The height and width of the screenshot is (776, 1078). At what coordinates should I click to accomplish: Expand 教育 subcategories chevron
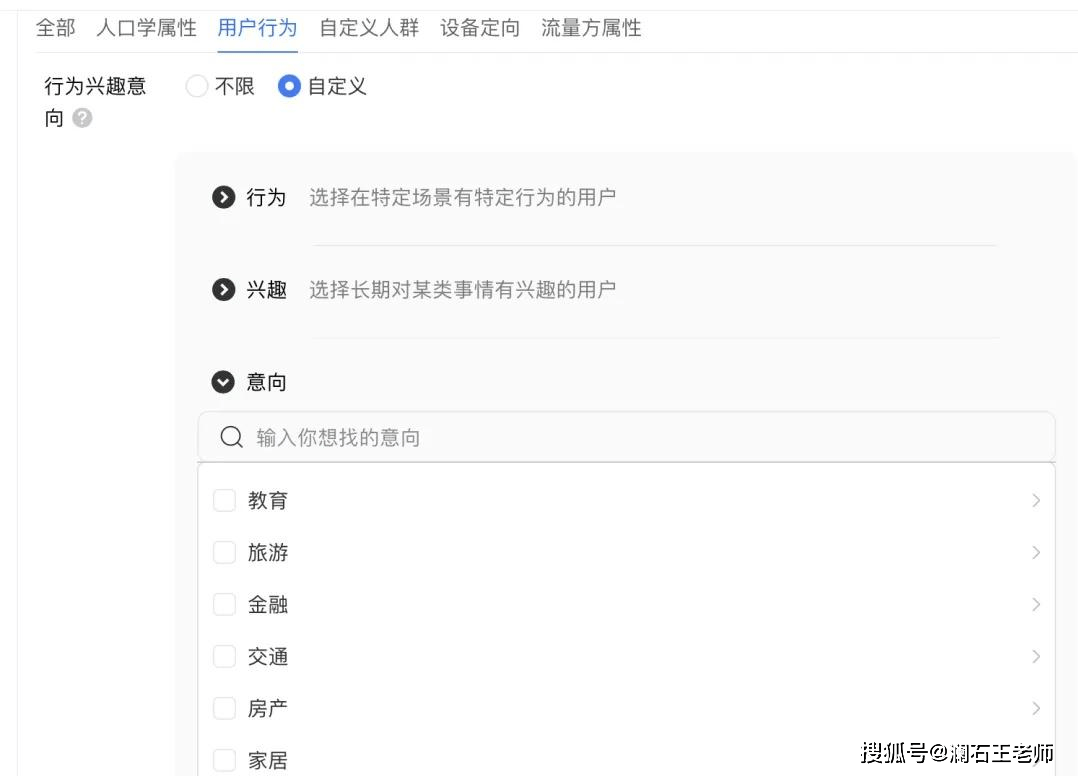[x=1036, y=500]
